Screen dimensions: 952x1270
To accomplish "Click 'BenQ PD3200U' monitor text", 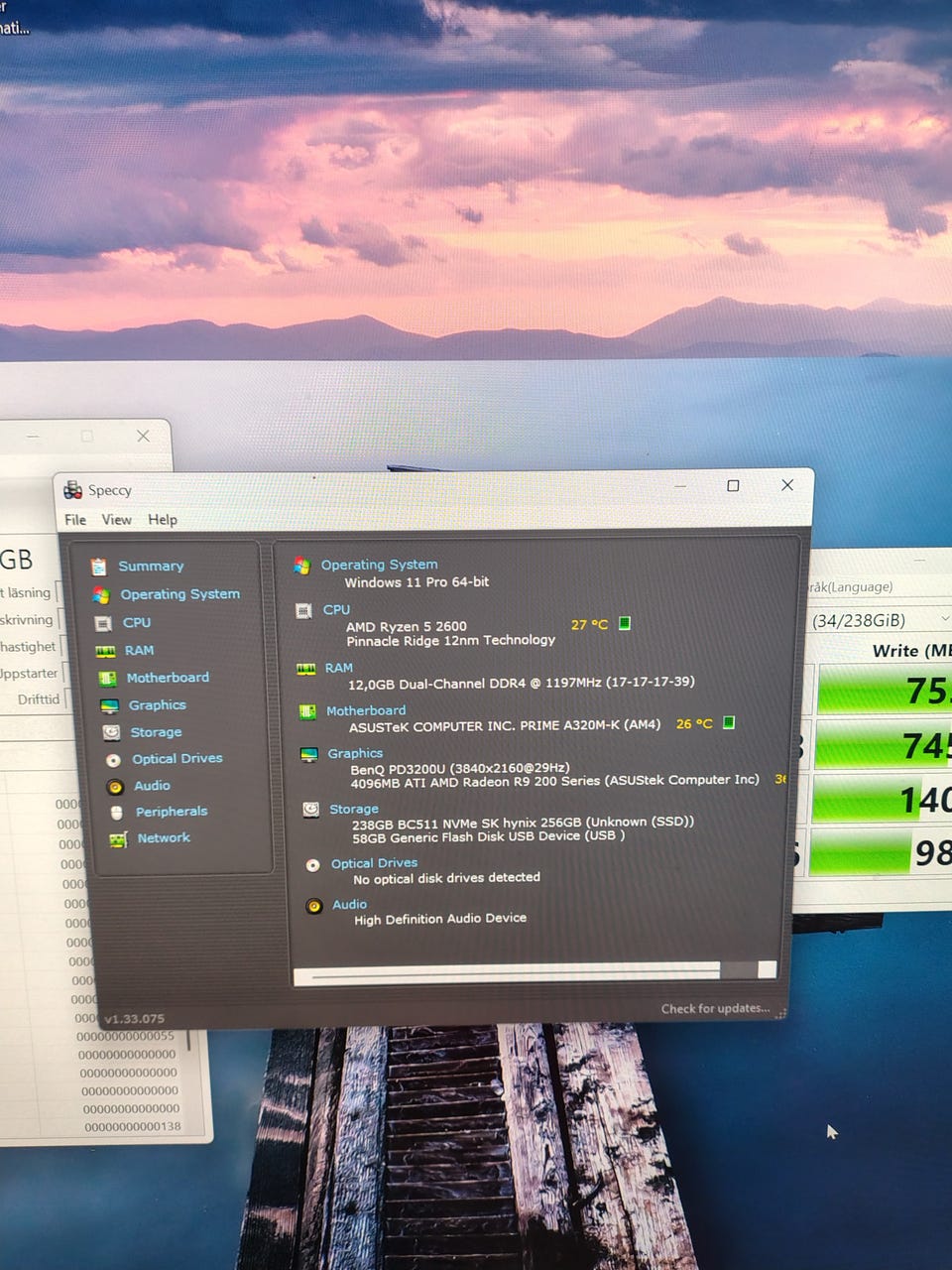I will [x=398, y=769].
